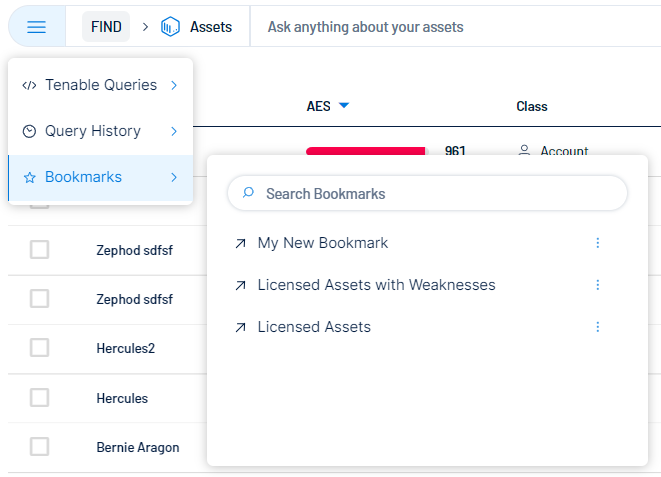Image resolution: width=661 pixels, height=477 pixels.
Task: Click the Assets cube icon in breadcrumb
Action: coord(171,27)
